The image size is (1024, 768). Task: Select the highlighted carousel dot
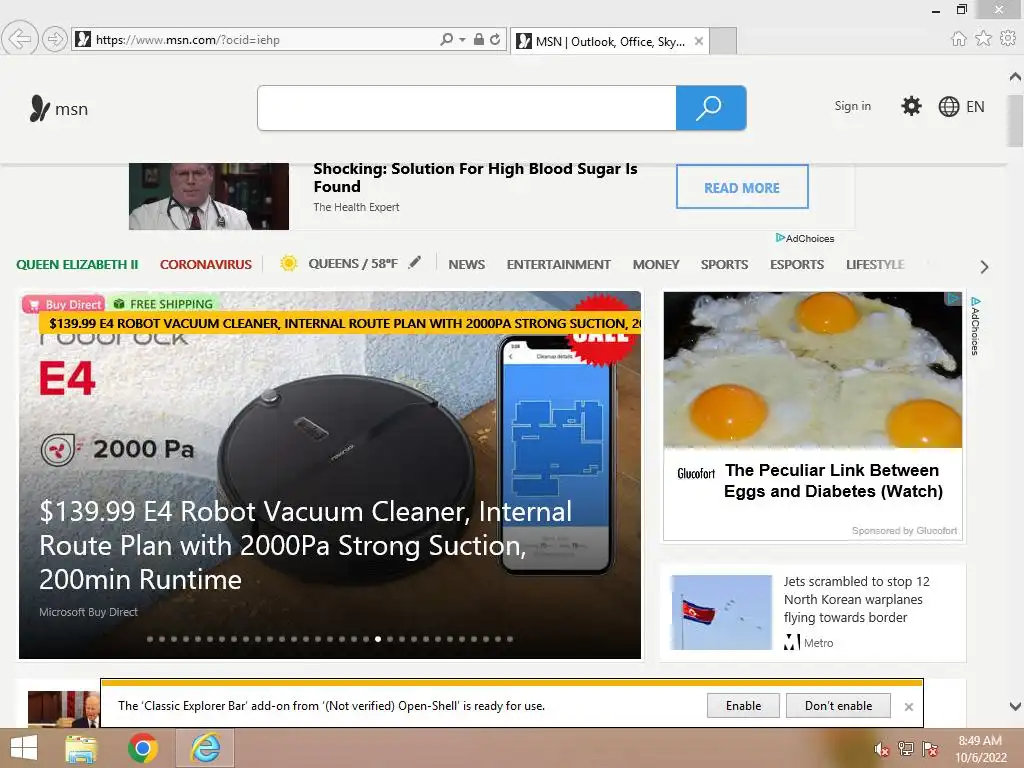(377, 639)
